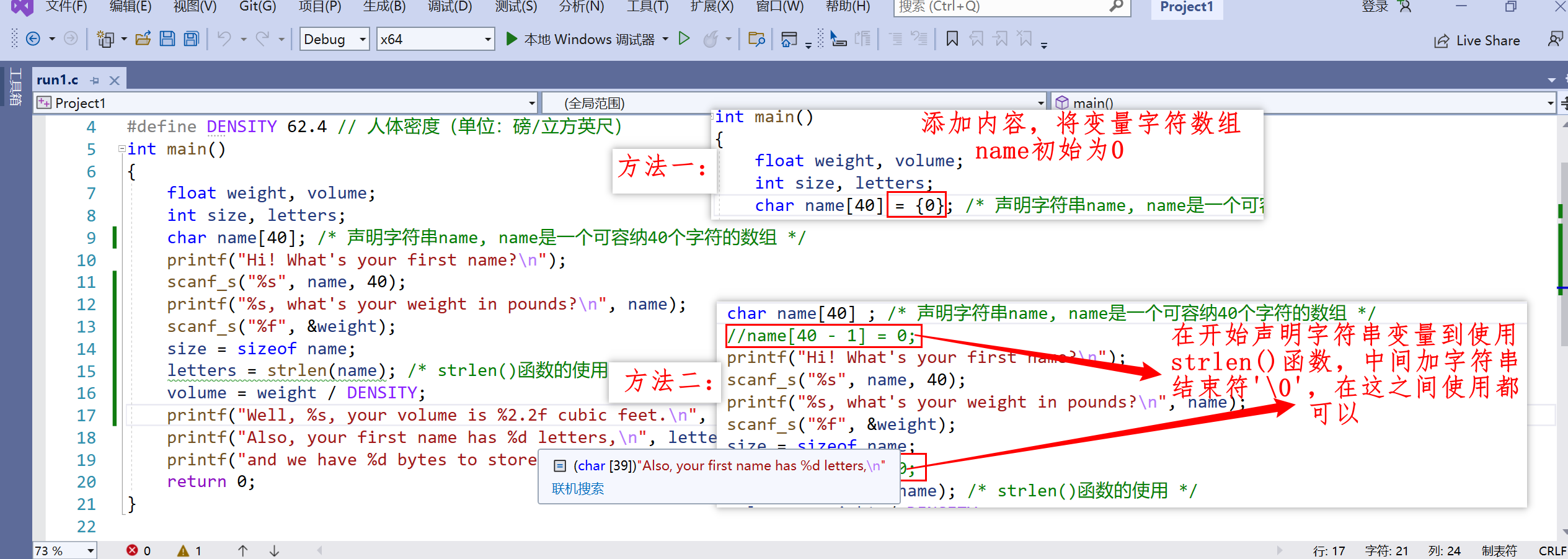Image resolution: width=1568 pixels, height=559 pixels.
Task: Click the new project icon
Action: pyautogui.click(x=105, y=39)
